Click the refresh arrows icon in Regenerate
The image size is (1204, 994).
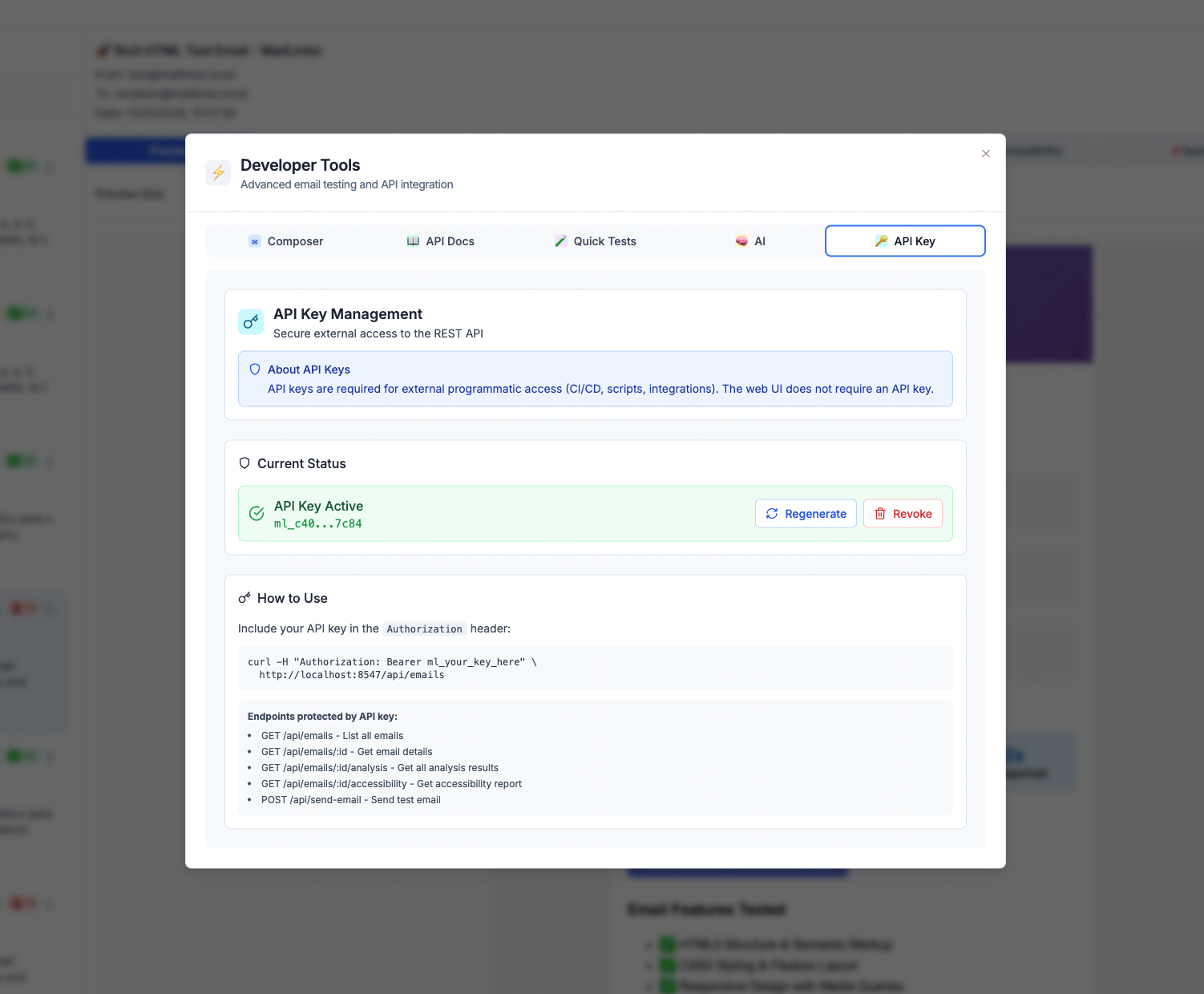click(x=772, y=514)
